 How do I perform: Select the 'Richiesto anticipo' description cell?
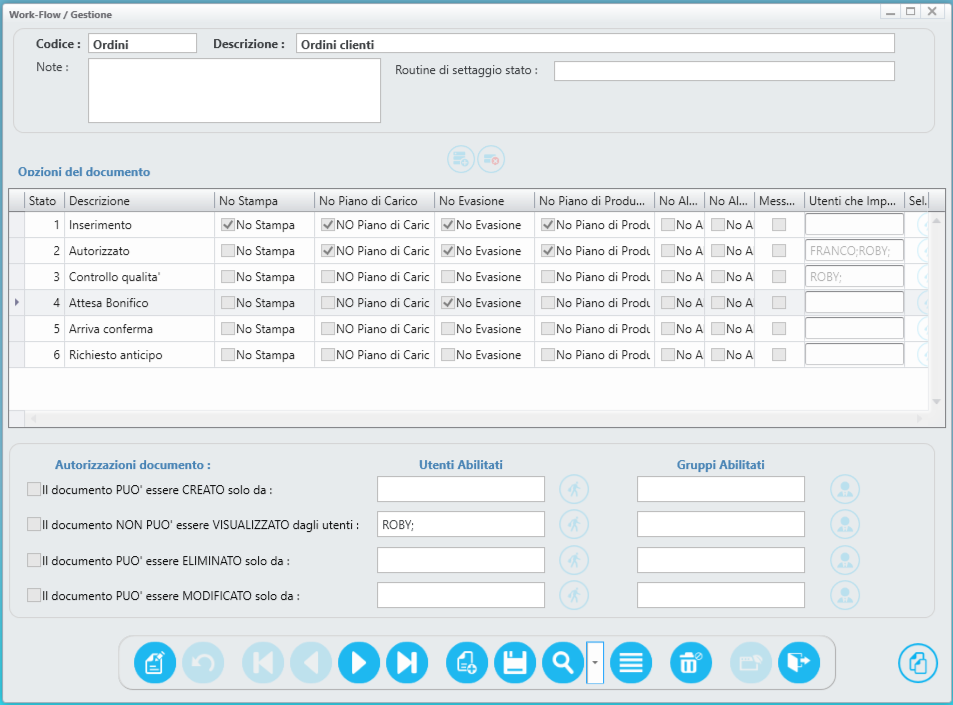click(139, 355)
